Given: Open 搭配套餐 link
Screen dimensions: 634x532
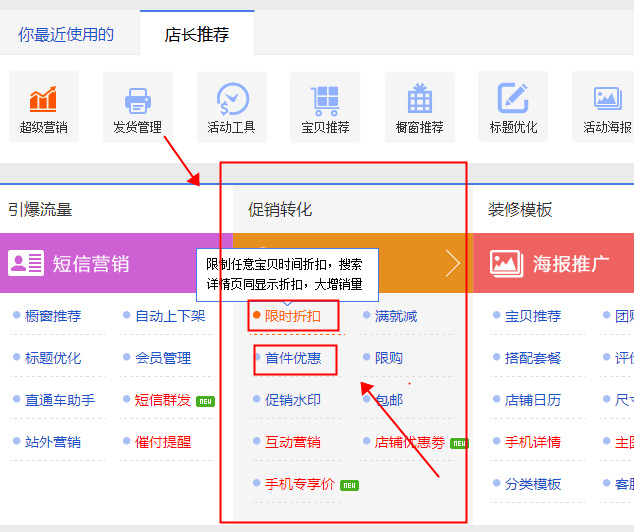Looking at the screenshot, I should [533, 358].
